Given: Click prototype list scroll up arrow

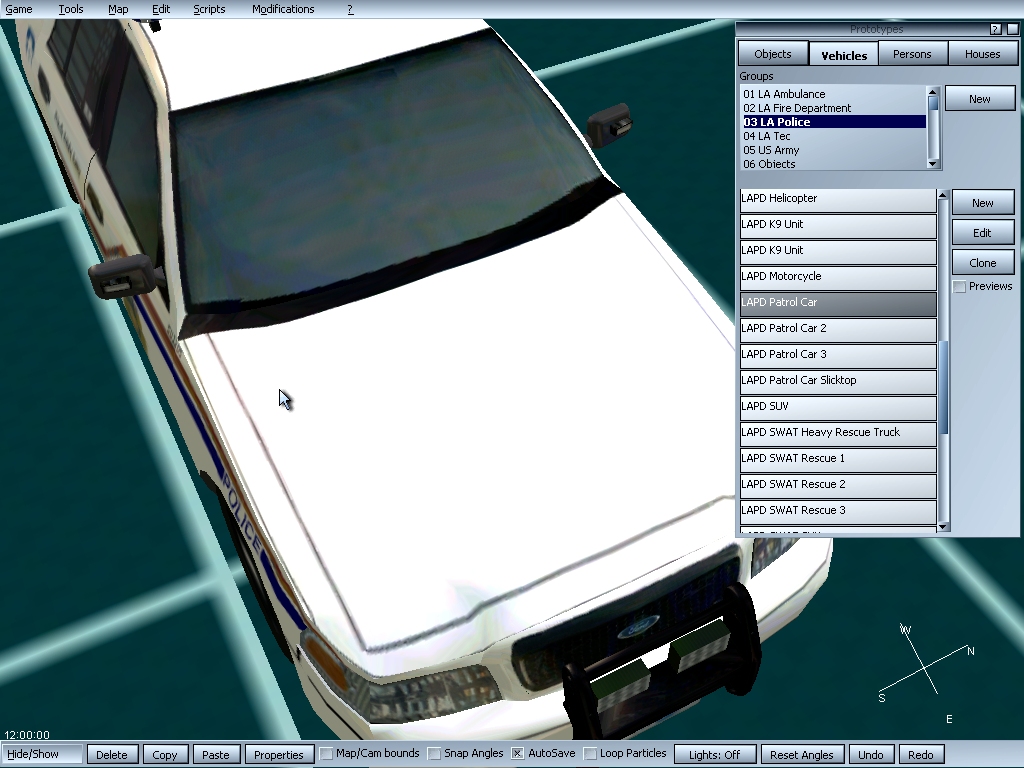Looking at the screenshot, I should 942,195.
